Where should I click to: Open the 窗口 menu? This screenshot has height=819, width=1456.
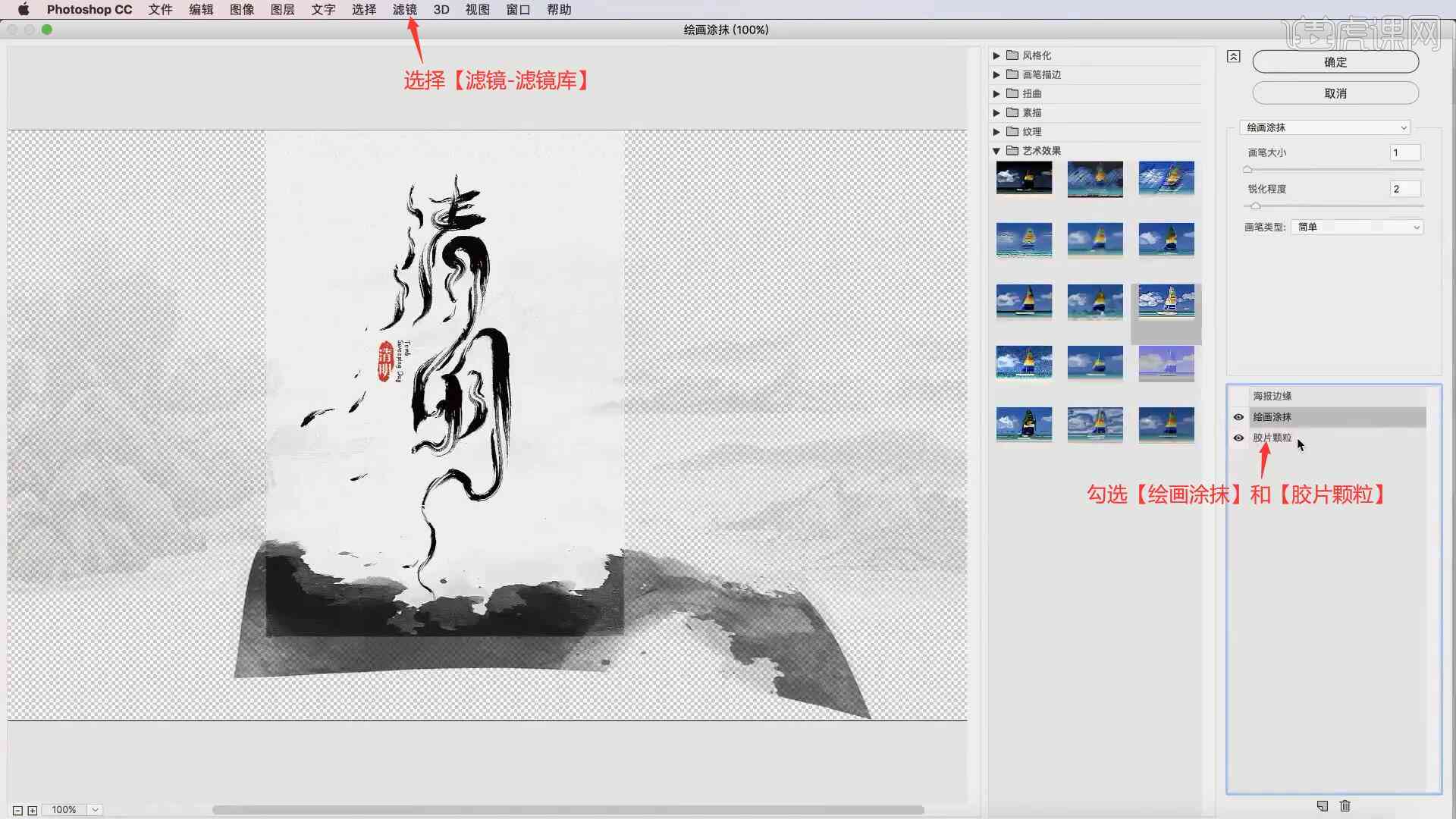(x=518, y=9)
